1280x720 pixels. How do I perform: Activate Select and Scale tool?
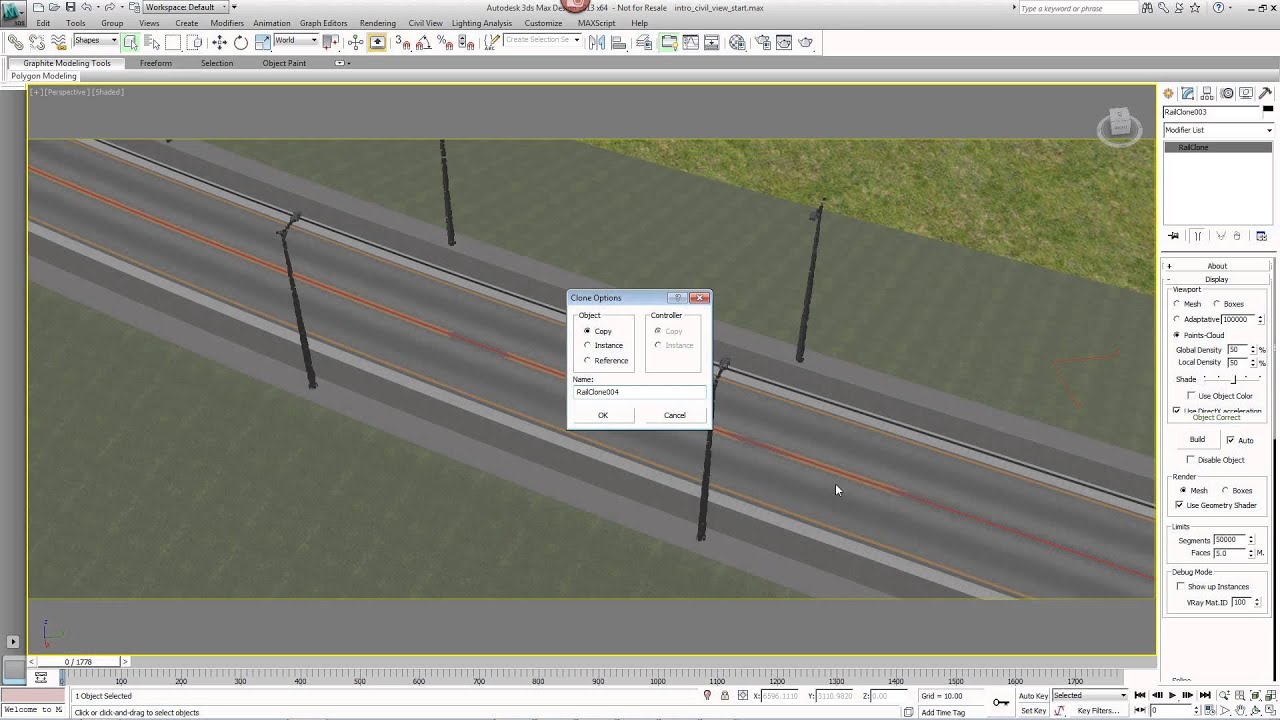[x=262, y=42]
